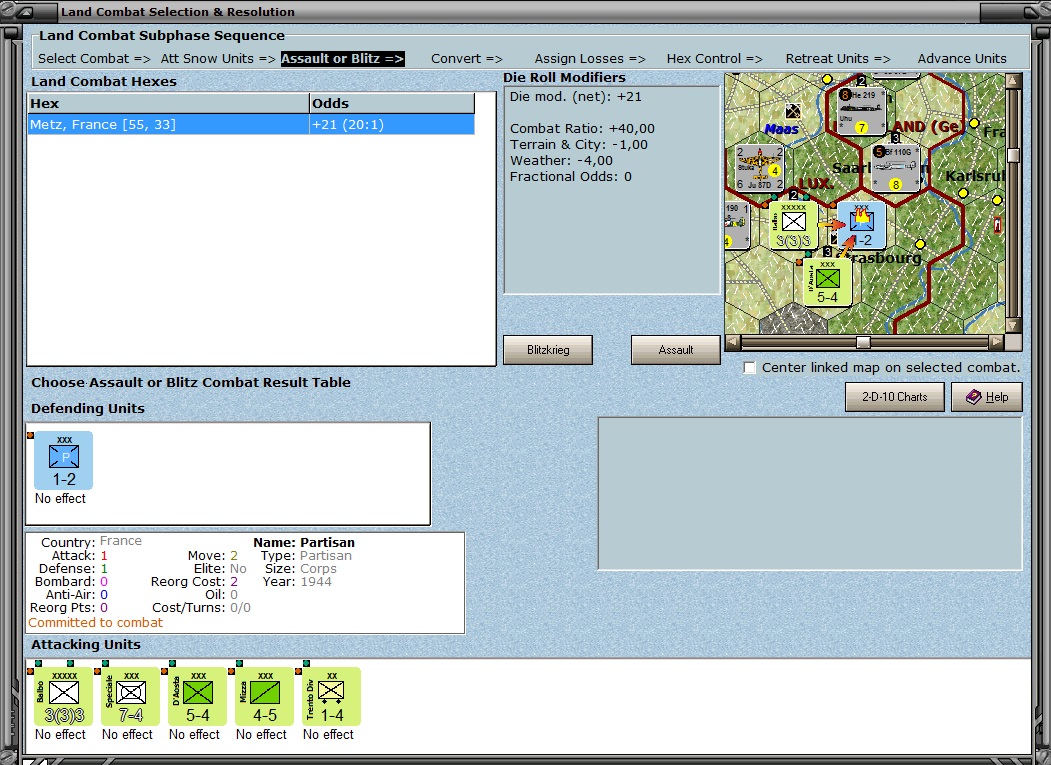Go to Att Snow Units subphase
The height and width of the screenshot is (765, 1051).
pos(218,59)
